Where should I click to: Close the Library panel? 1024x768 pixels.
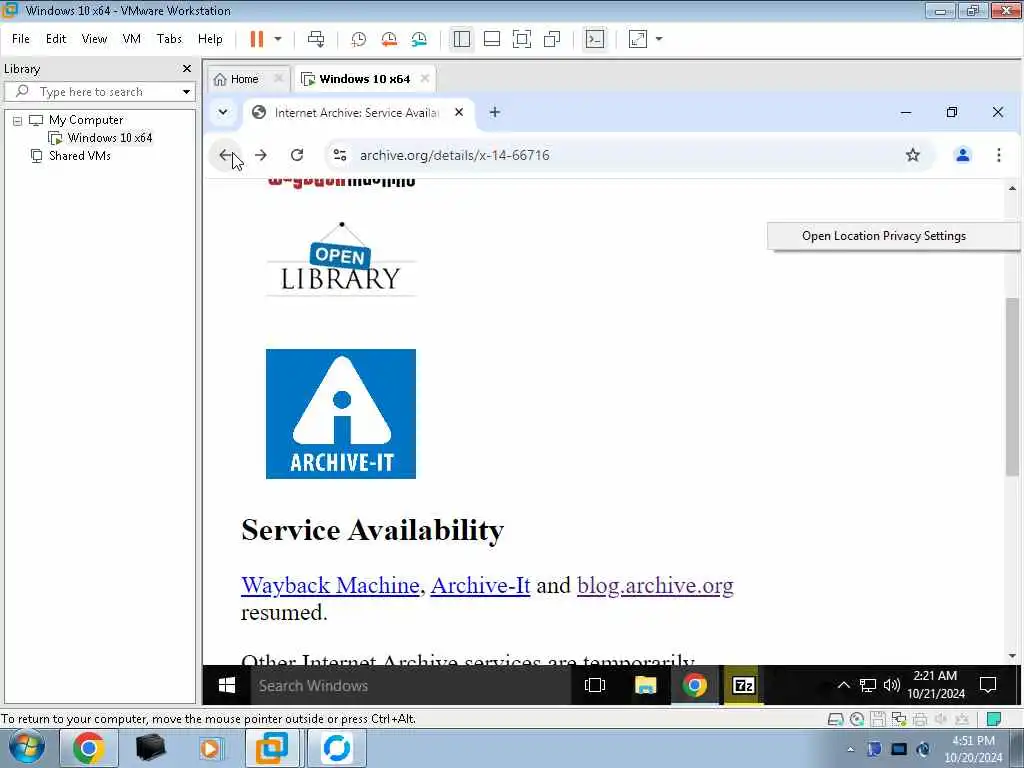pyautogui.click(x=187, y=69)
